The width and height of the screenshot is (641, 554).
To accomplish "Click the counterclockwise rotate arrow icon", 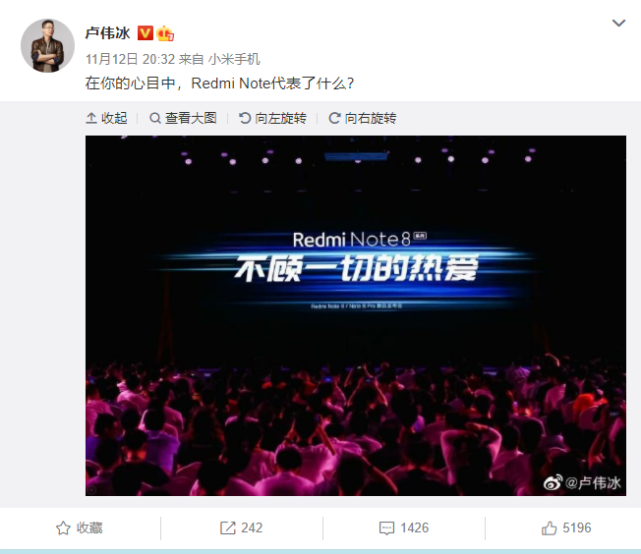I will [x=244, y=118].
